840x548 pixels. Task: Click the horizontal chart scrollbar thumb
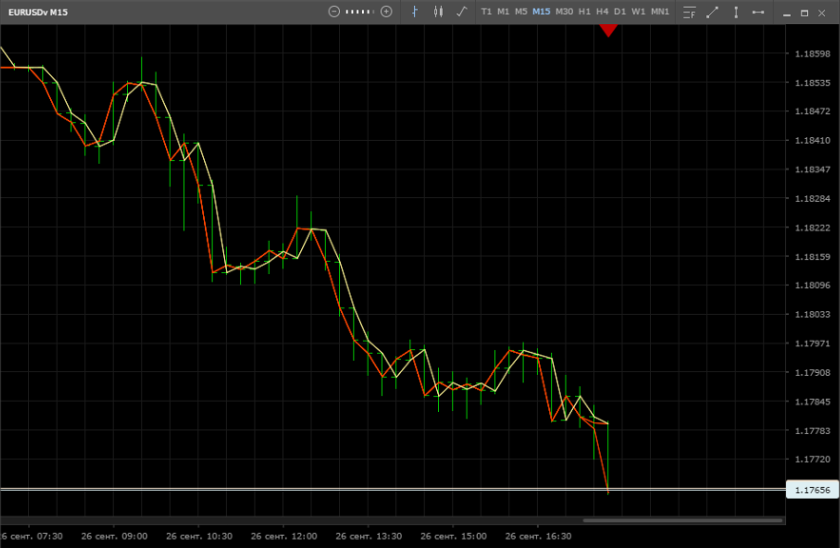[x=682, y=520]
